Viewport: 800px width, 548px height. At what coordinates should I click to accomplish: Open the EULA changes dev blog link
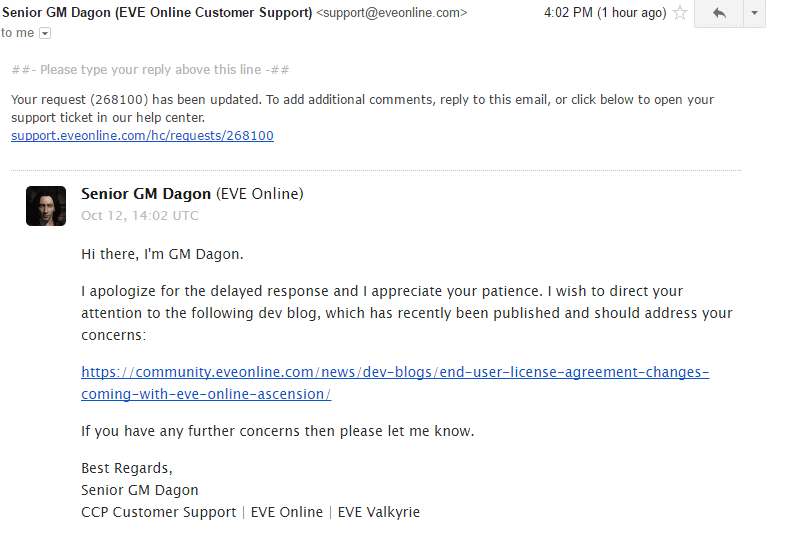point(395,372)
